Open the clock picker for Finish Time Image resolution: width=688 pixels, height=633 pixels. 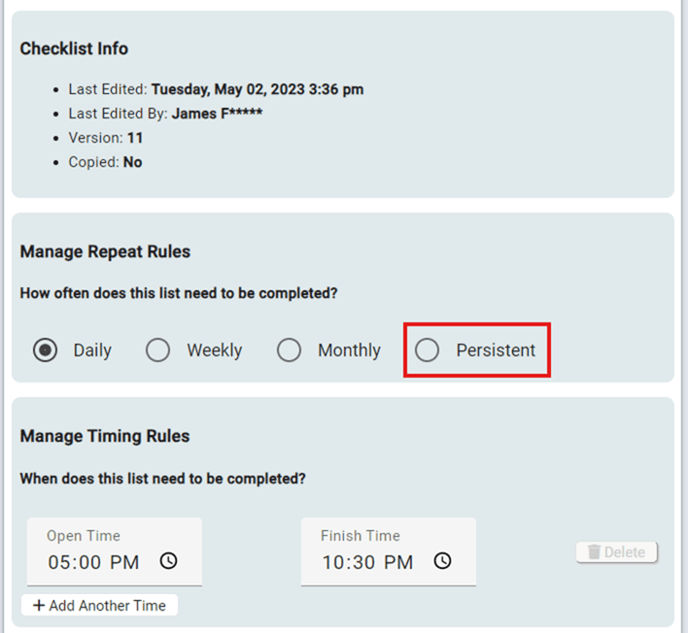click(442, 561)
